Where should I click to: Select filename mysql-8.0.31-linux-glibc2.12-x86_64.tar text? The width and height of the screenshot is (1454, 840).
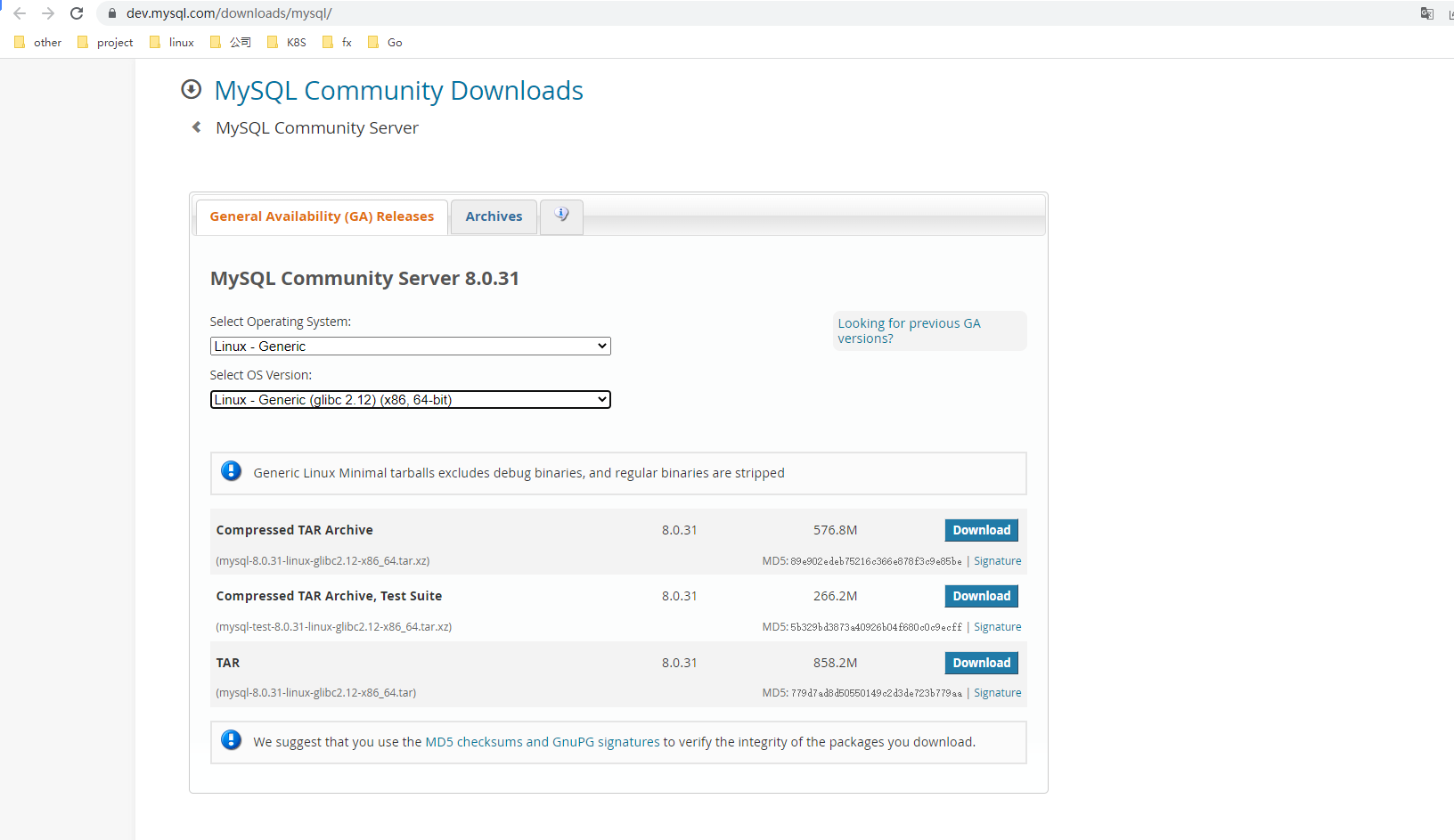(315, 693)
